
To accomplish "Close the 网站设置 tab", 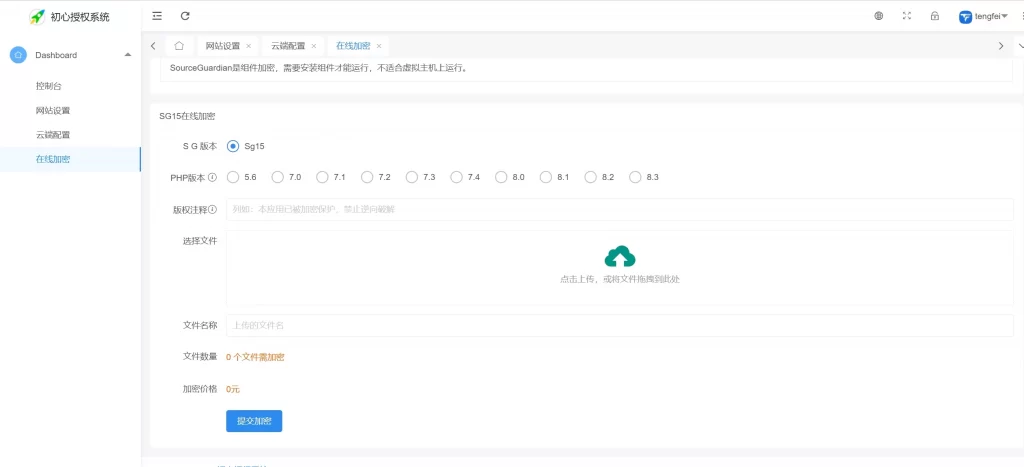I will click(248, 46).
